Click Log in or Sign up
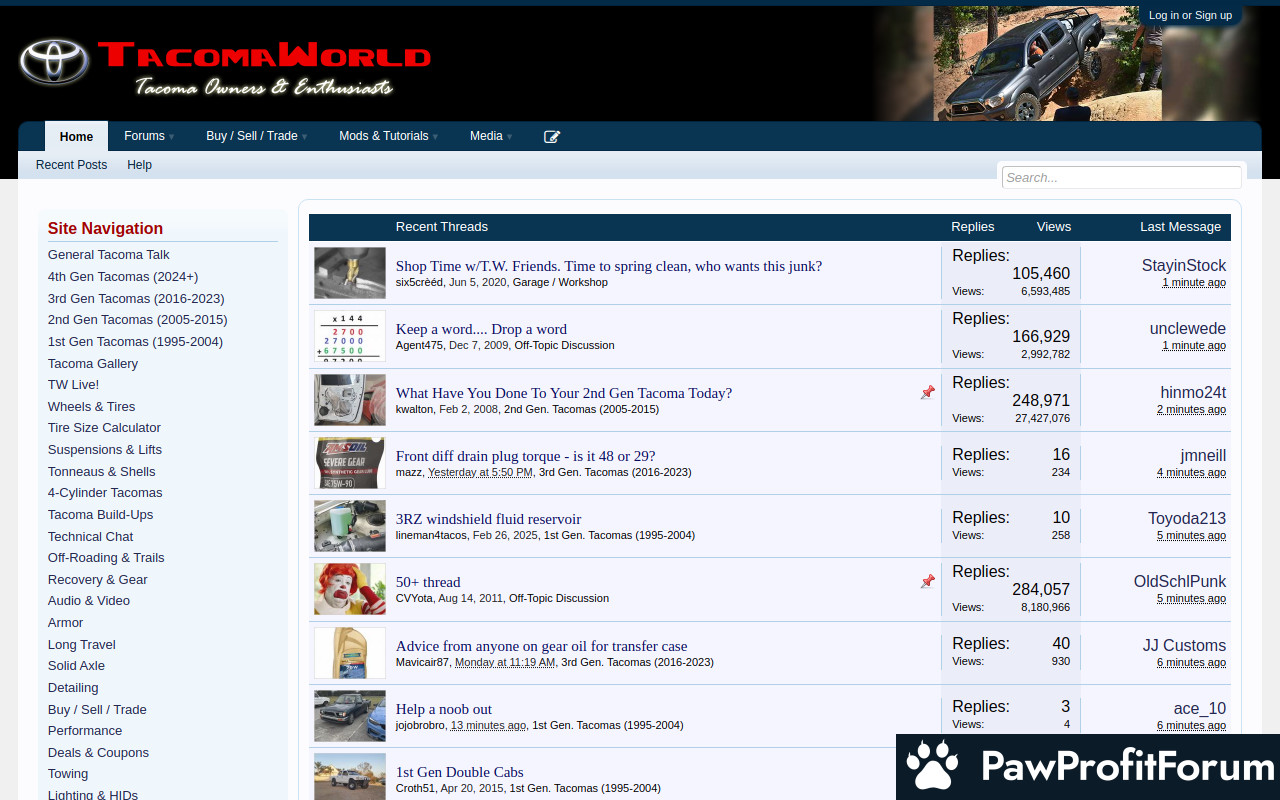The height and width of the screenshot is (800, 1280). click(1190, 15)
